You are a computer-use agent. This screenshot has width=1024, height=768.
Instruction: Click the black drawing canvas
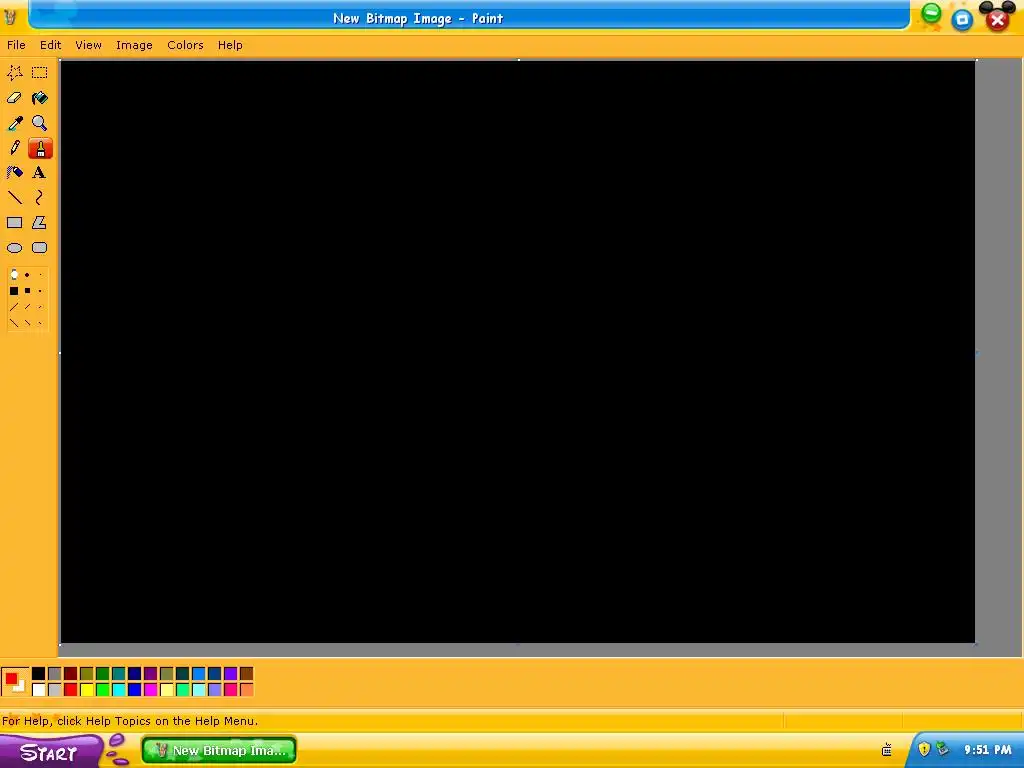tap(518, 352)
